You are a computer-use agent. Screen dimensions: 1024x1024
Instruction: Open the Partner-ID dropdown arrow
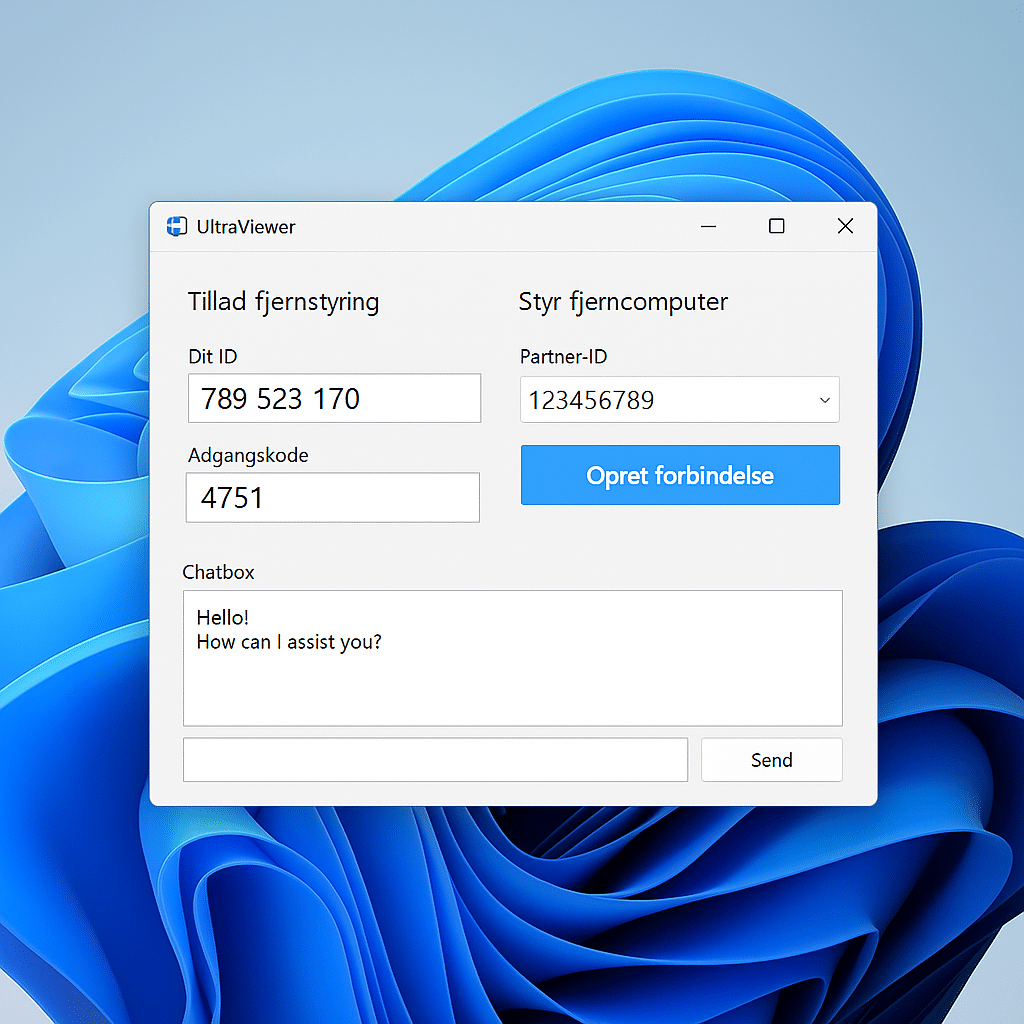824,399
